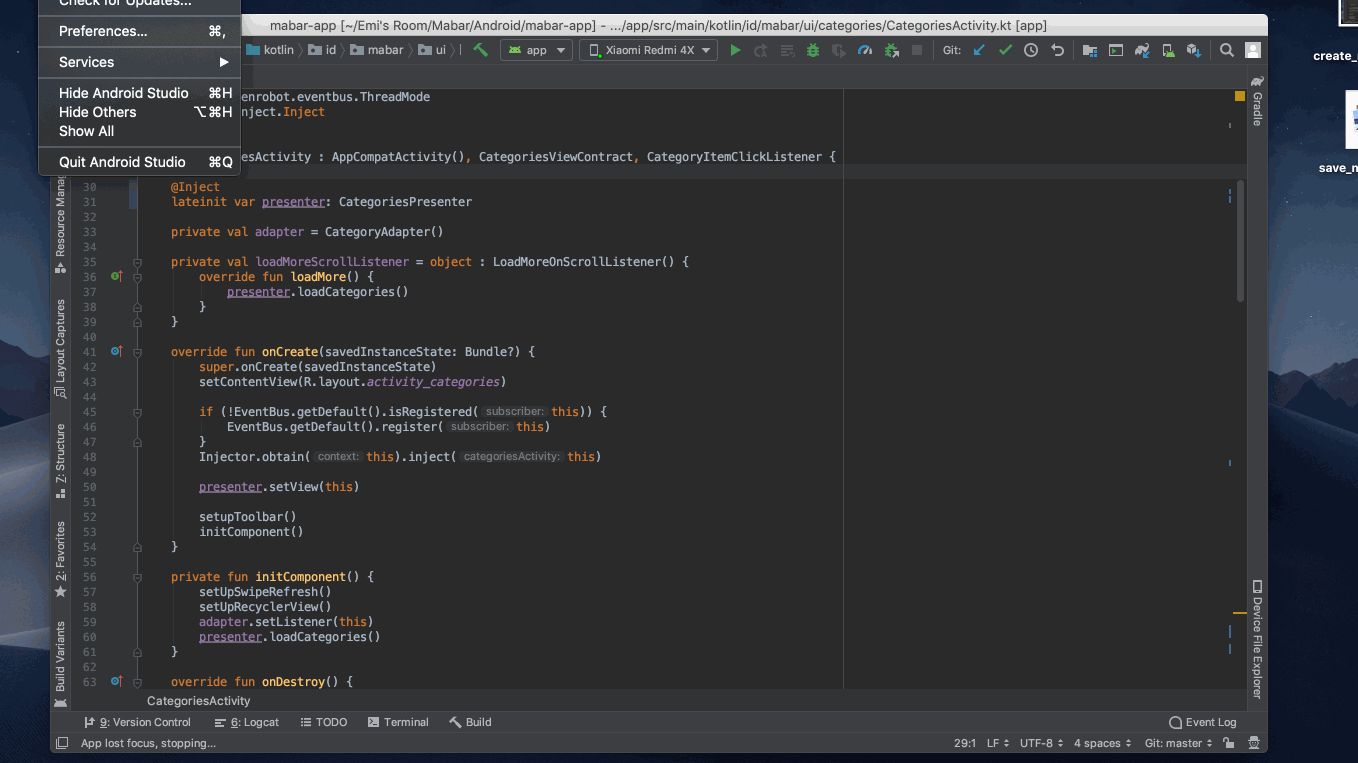
Task: Open the profiler gauge icon
Action: [x=865, y=50]
